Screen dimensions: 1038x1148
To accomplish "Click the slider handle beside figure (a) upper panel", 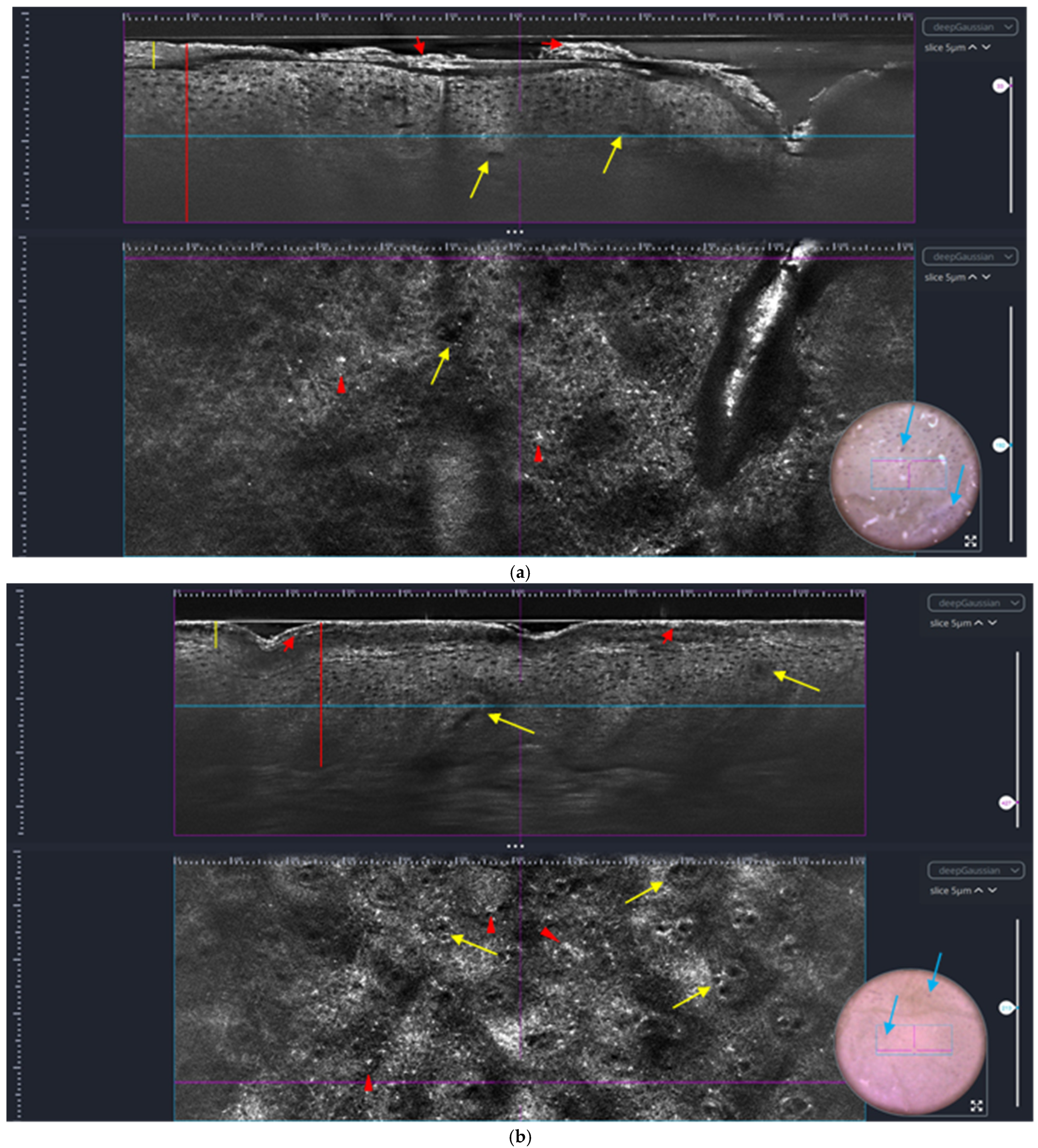I will (1001, 86).
